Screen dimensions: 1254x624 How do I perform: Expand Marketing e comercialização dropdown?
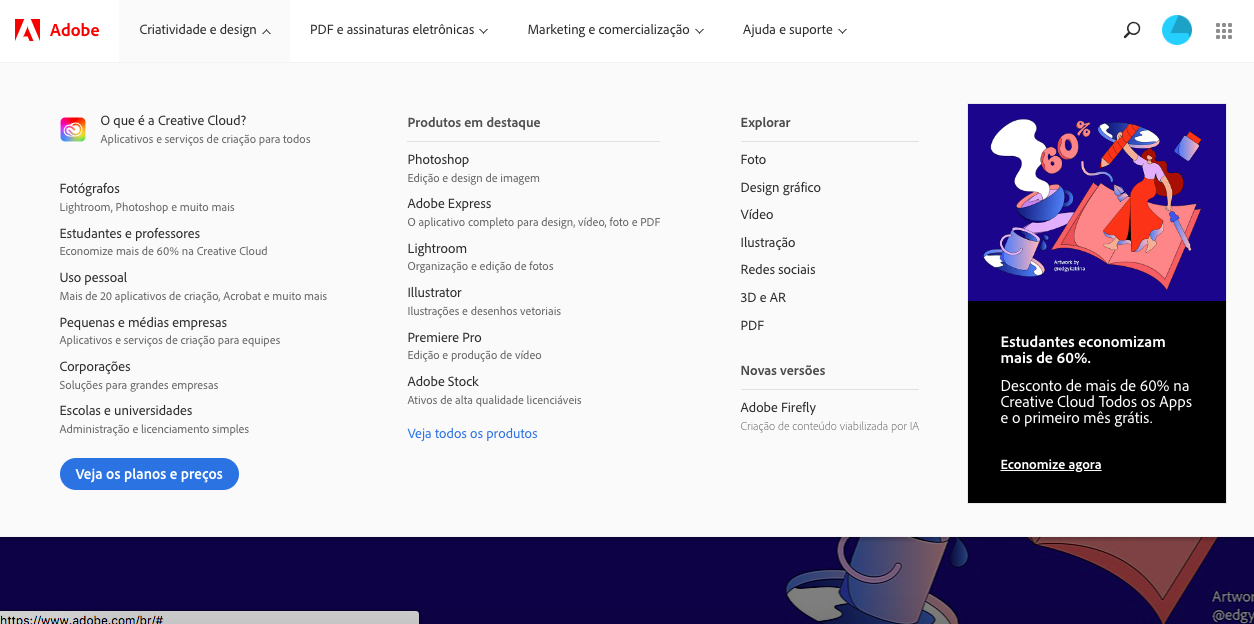tap(616, 30)
